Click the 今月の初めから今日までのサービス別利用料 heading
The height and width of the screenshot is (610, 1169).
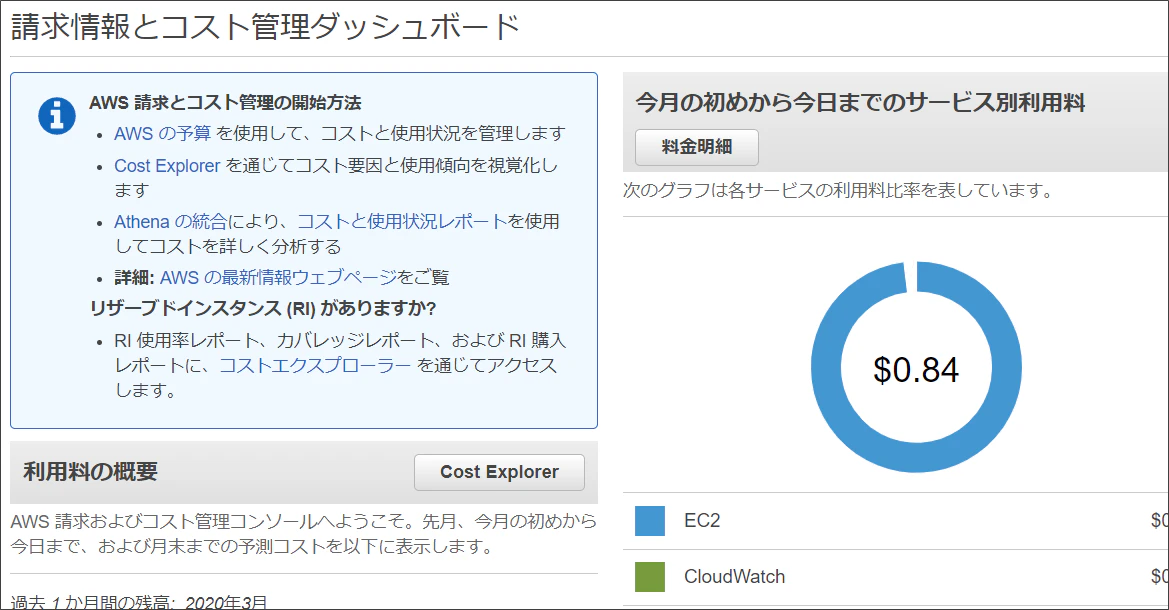point(860,102)
